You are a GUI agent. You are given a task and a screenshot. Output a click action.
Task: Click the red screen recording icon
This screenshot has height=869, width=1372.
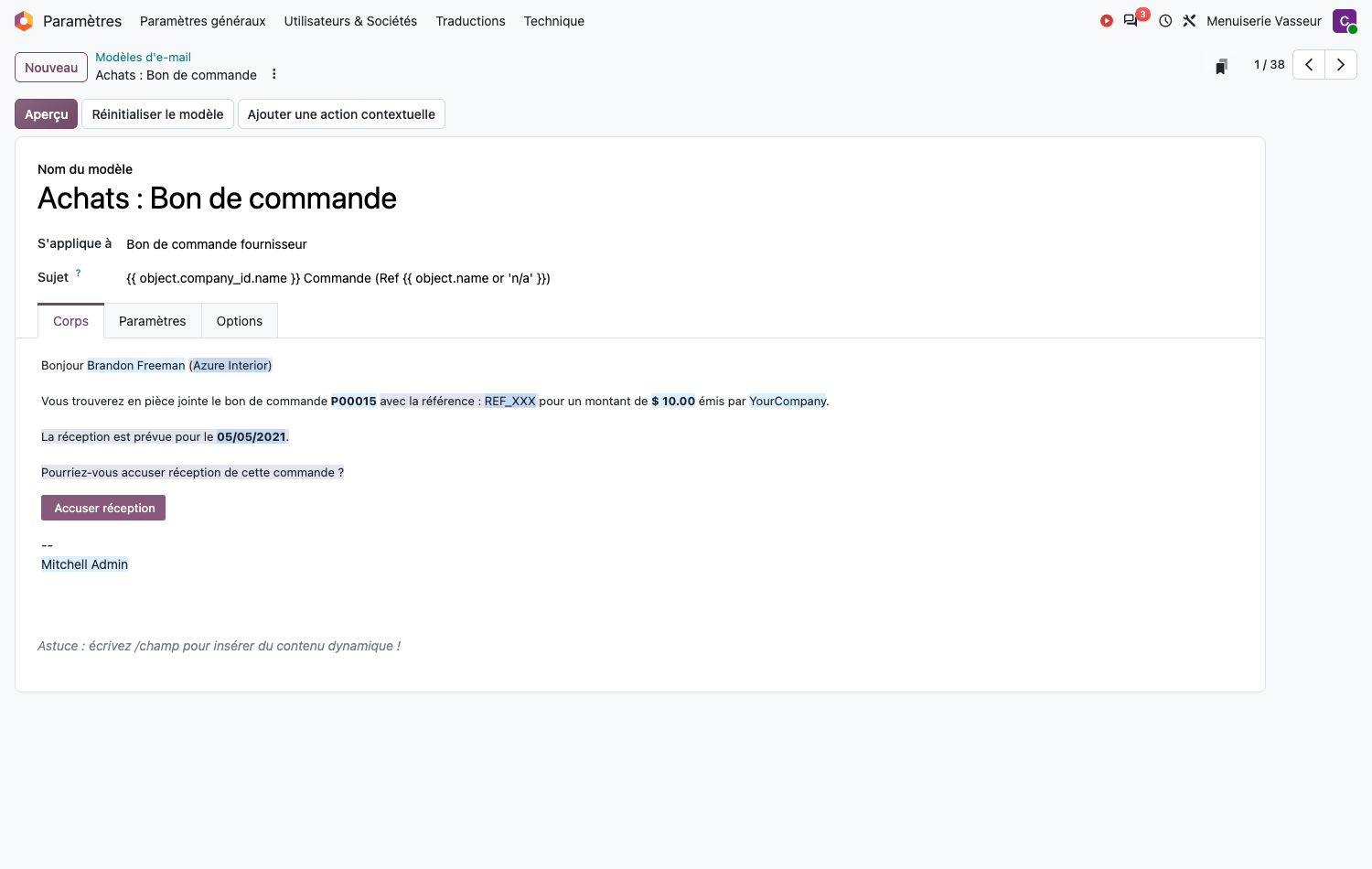[1107, 21]
